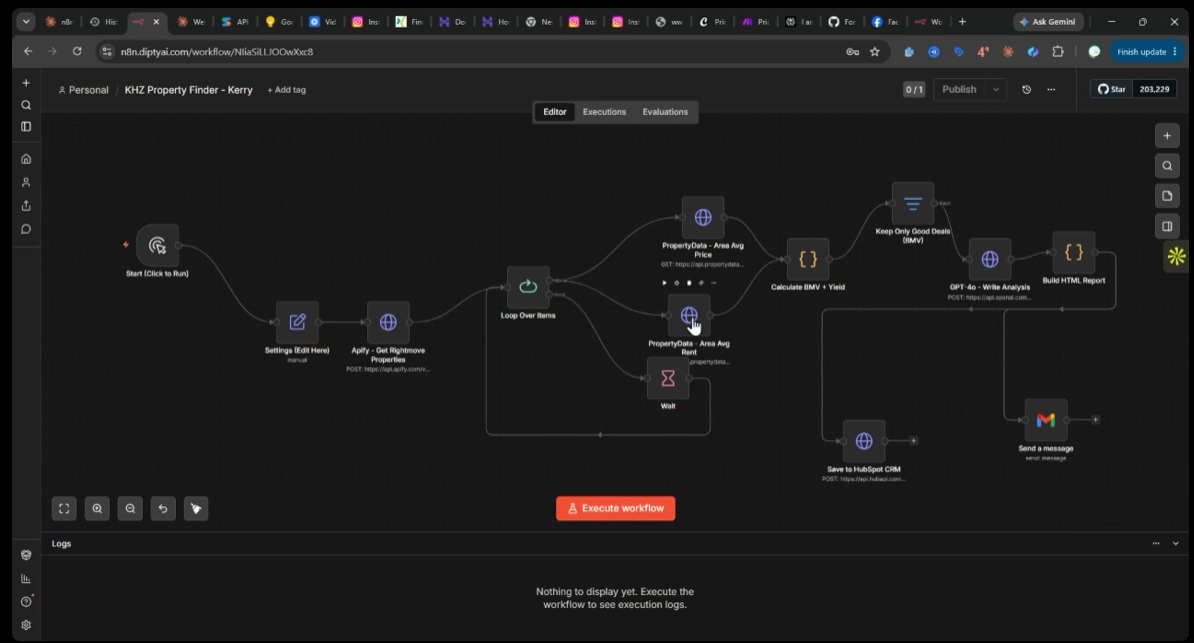Switch to the Executions tab

605,112
